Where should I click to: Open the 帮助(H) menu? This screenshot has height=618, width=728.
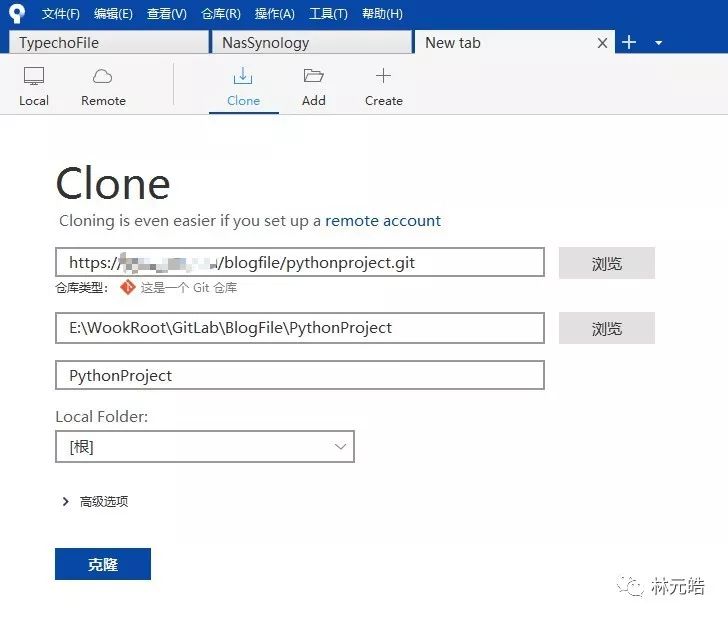point(382,14)
